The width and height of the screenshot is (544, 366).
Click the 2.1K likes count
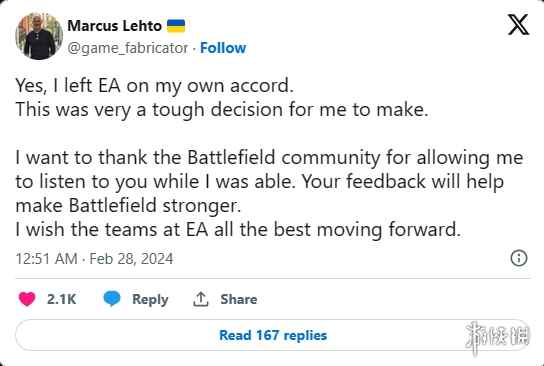[x=61, y=299]
